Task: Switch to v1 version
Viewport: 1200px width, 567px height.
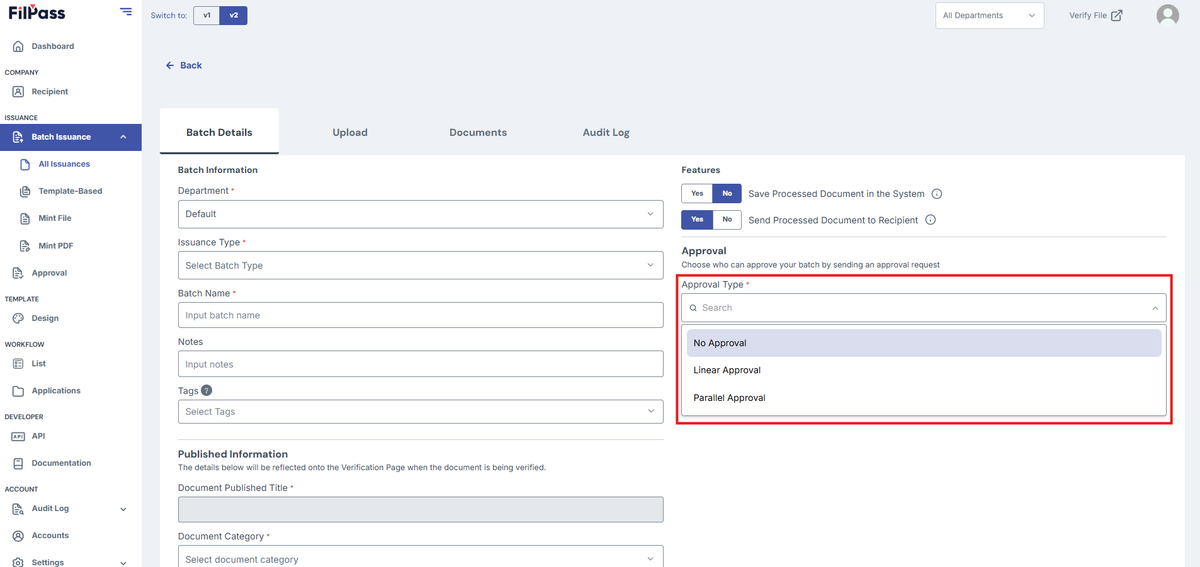Action: (x=206, y=16)
